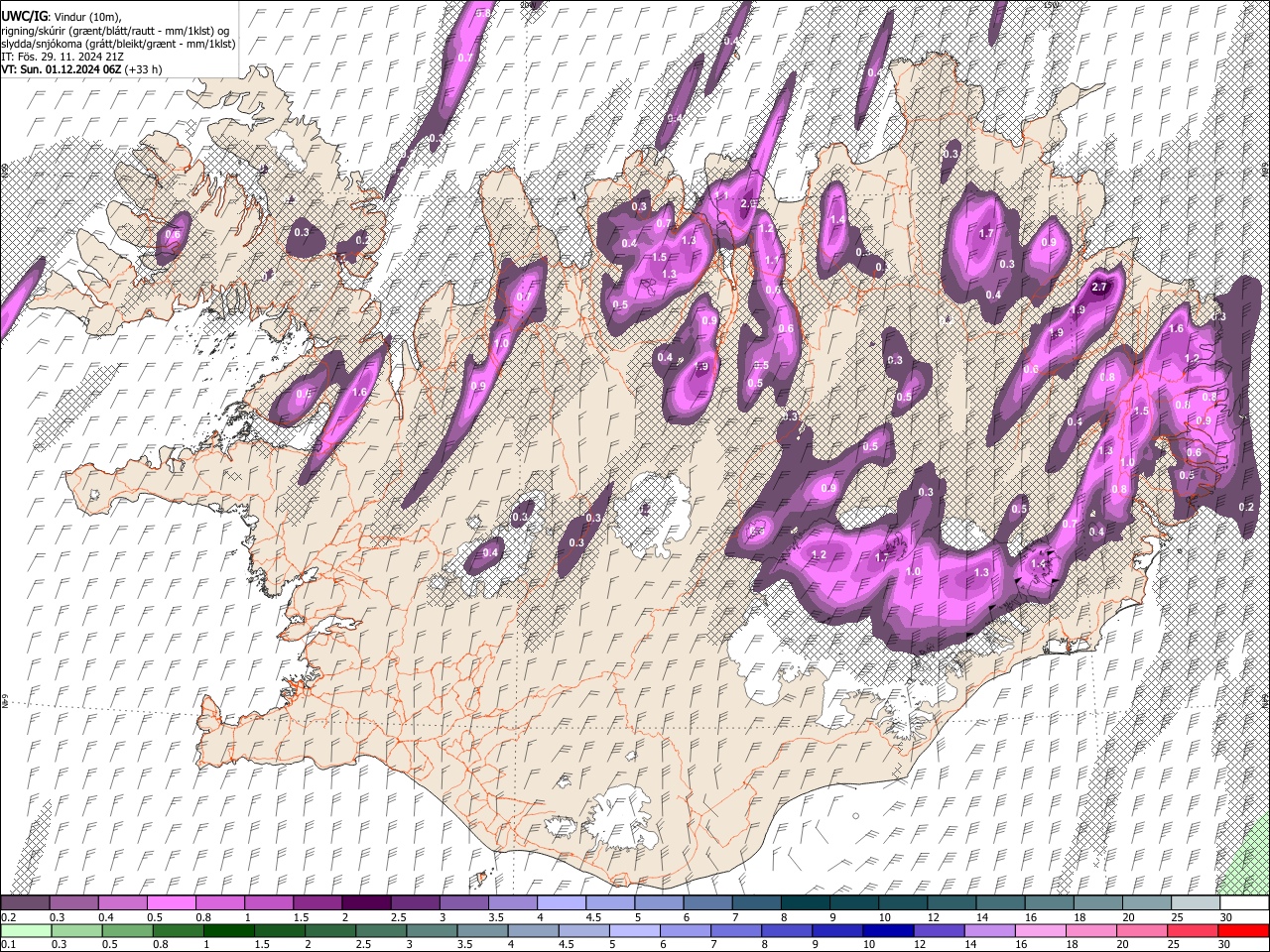
Task: Click the 'rigning/skúrir (grænt/blátt/rautt' legend description line
Action: tap(115, 31)
